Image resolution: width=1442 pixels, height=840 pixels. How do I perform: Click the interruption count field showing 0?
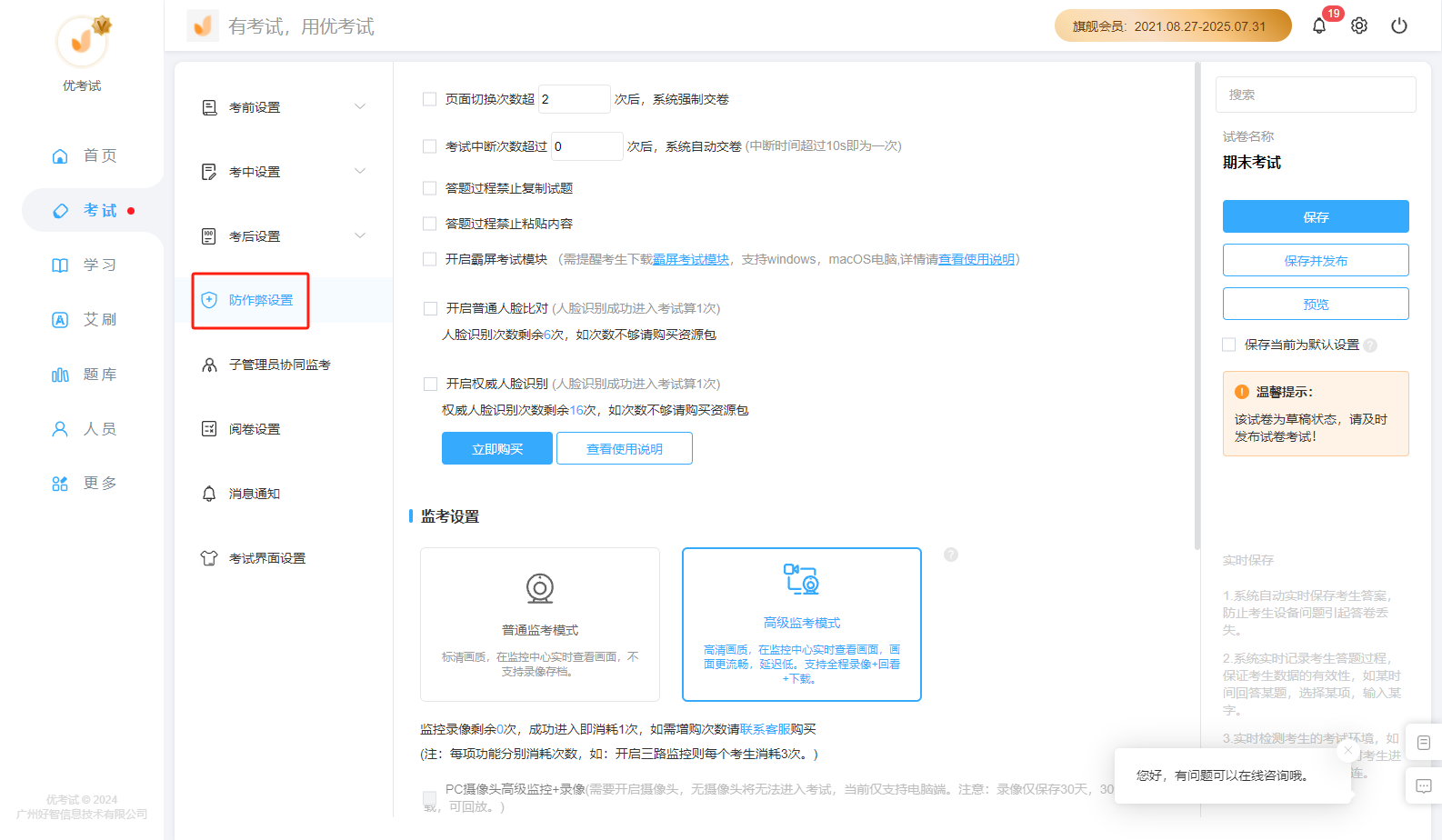[x=587, y=145]
